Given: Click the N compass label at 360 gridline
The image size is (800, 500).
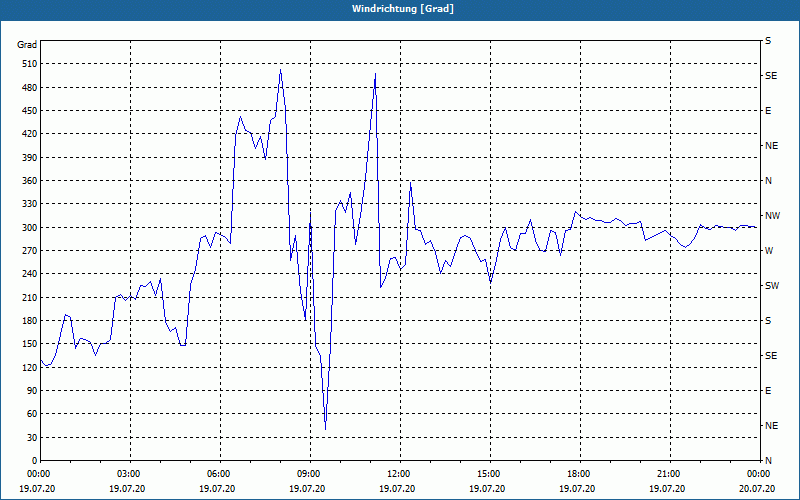Looking at the screenshot, I should [769, 181].
